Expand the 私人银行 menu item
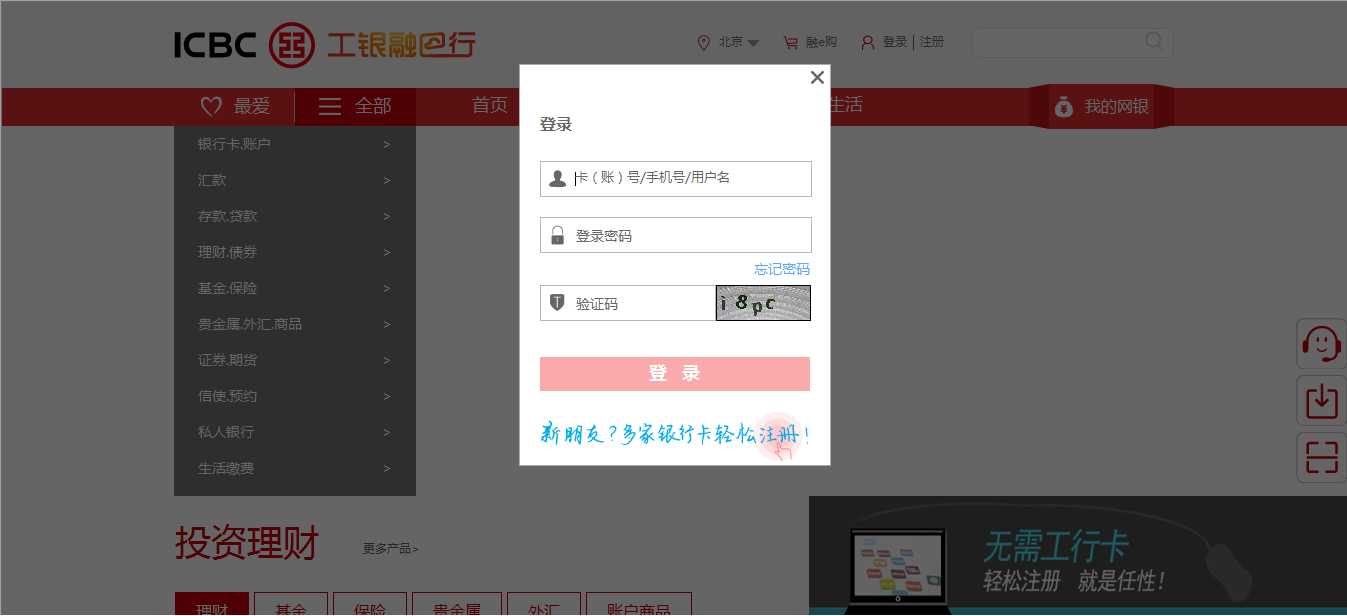 [294, 432]
